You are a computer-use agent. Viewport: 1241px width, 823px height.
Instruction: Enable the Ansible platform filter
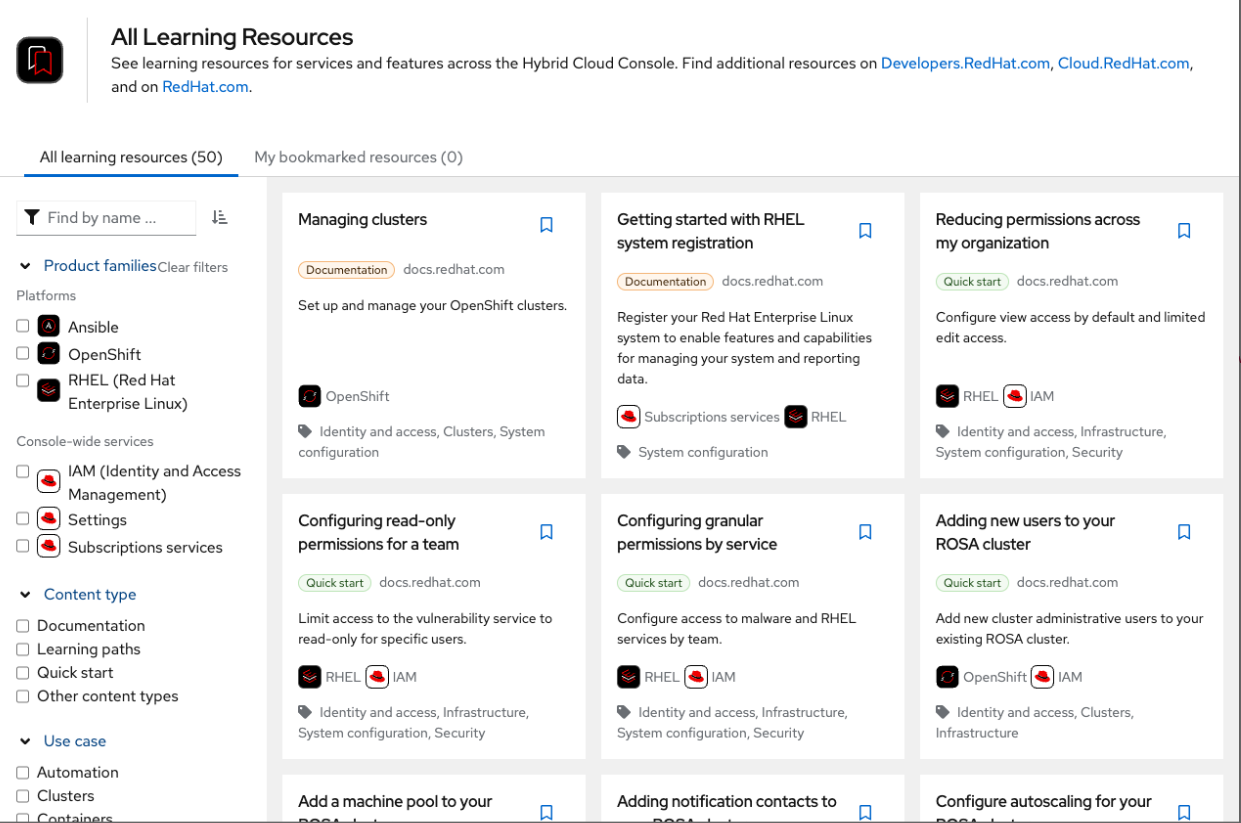click(23, 326)
